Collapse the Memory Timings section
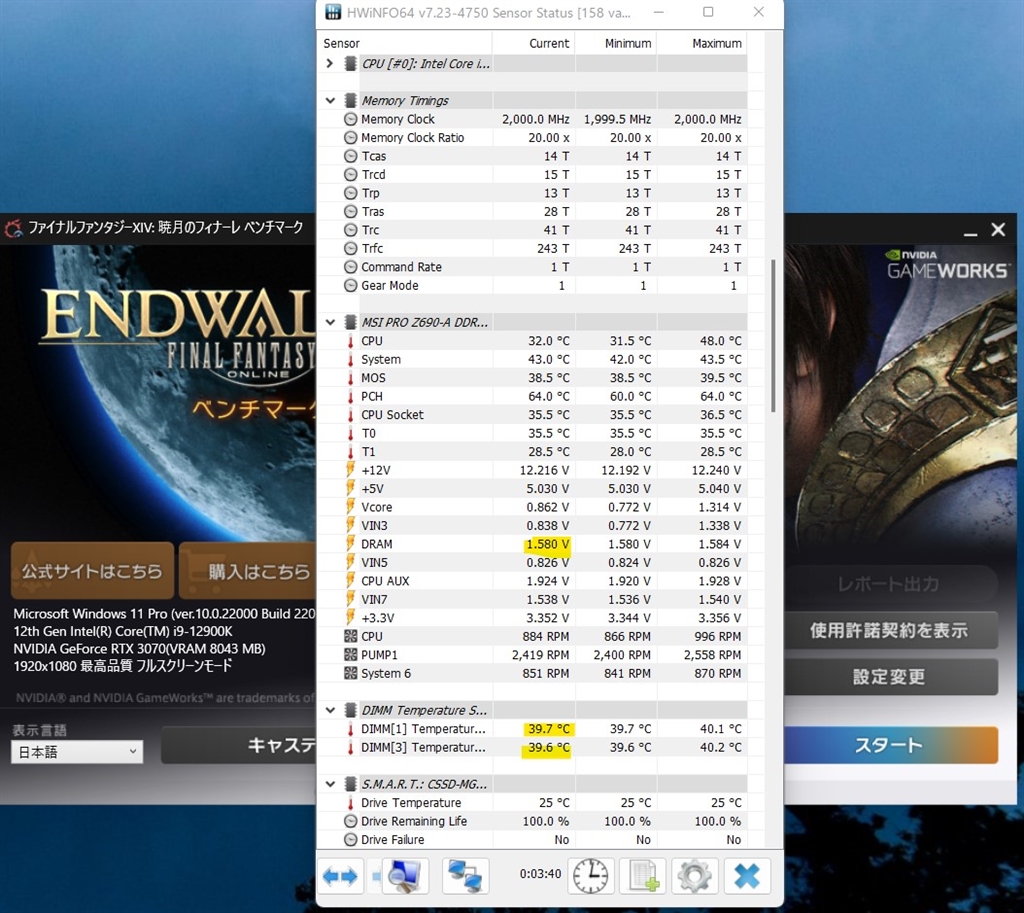Image resolution: width=1024 pixels, height=913 pixels. pos(330,101)
